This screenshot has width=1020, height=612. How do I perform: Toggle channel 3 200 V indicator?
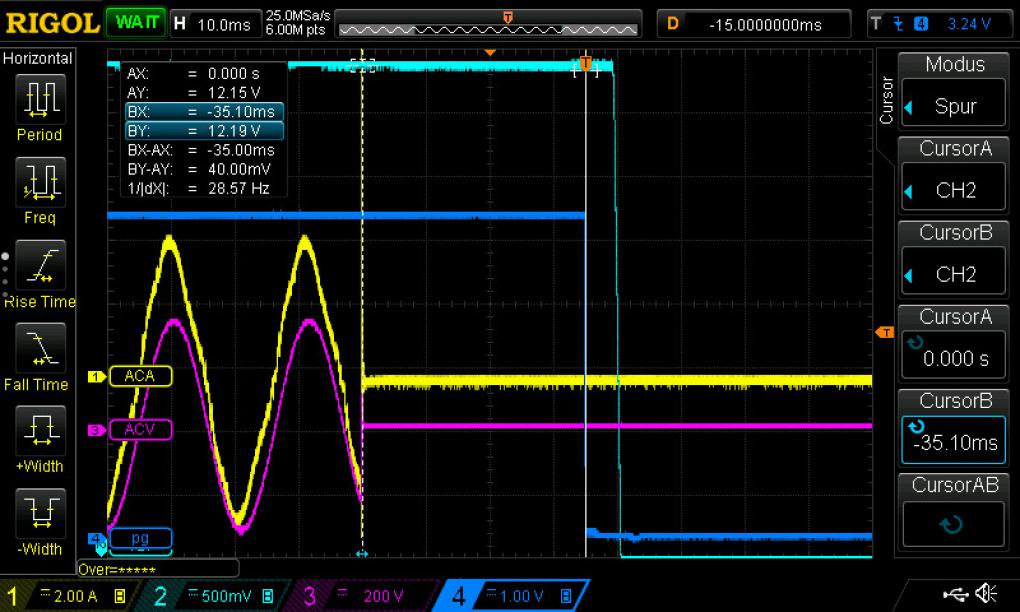pyautogui.click(x=363, y=596)
